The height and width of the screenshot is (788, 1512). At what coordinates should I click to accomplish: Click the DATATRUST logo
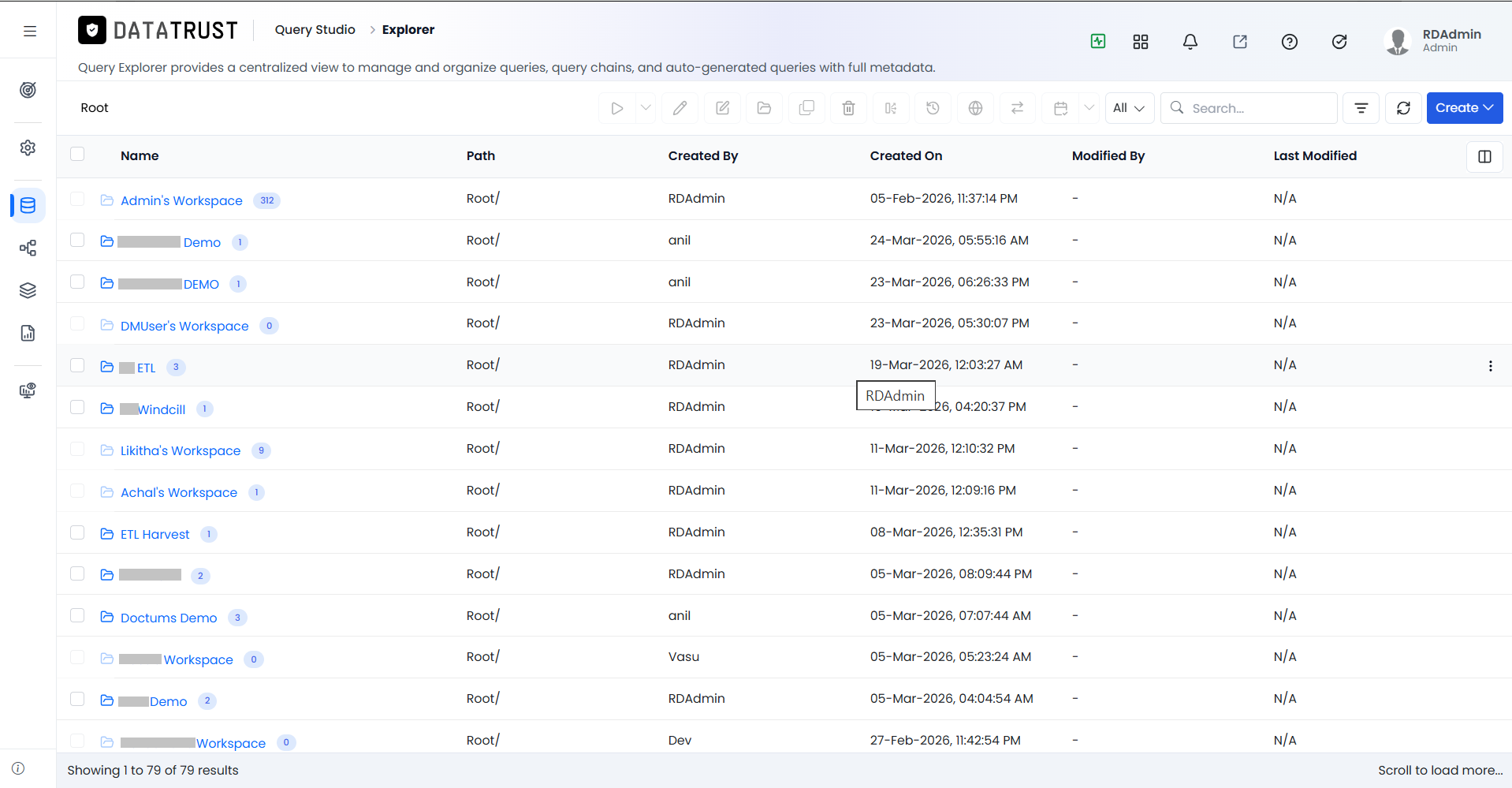158,30
